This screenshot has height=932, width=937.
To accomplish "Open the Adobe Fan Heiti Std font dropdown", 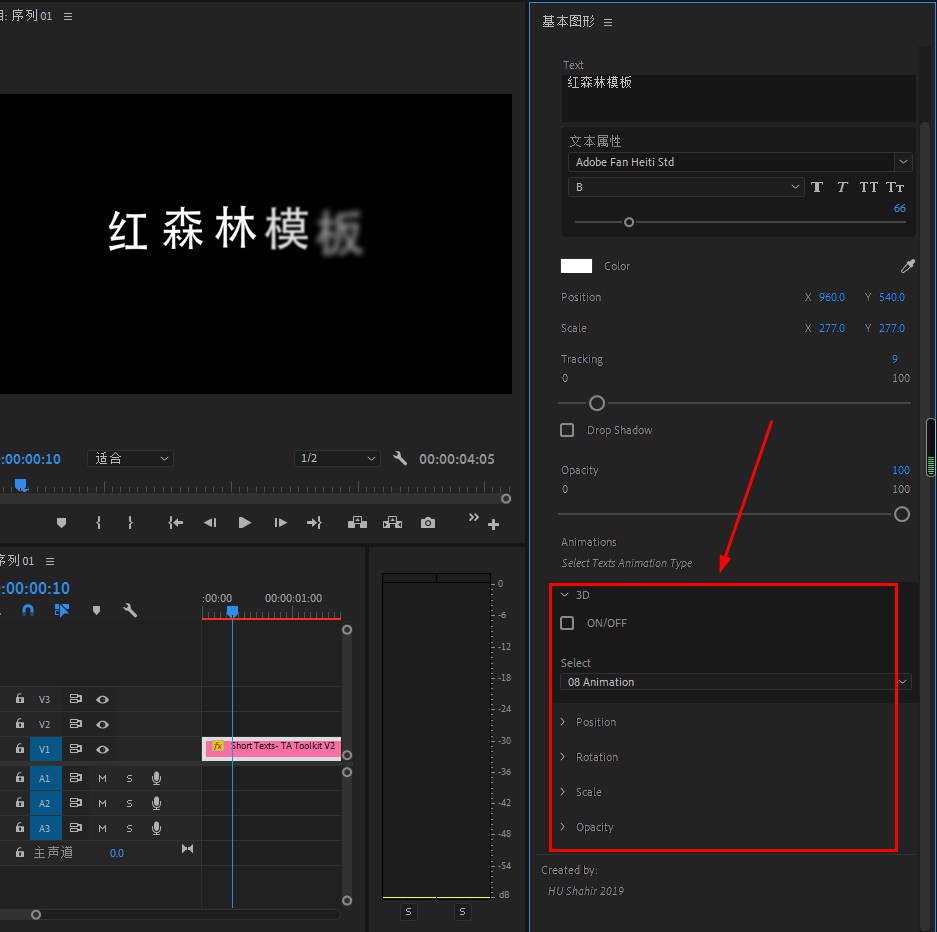I will (738, 162).
